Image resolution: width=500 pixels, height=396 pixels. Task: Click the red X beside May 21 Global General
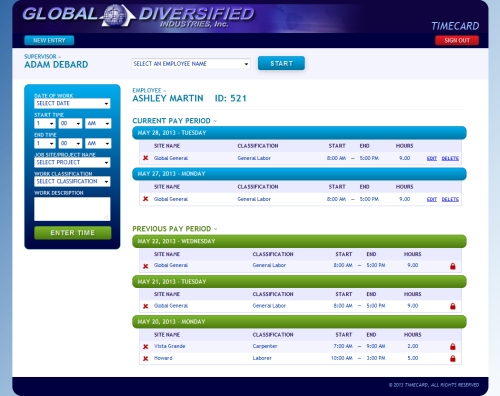click(x=145, y=306)
